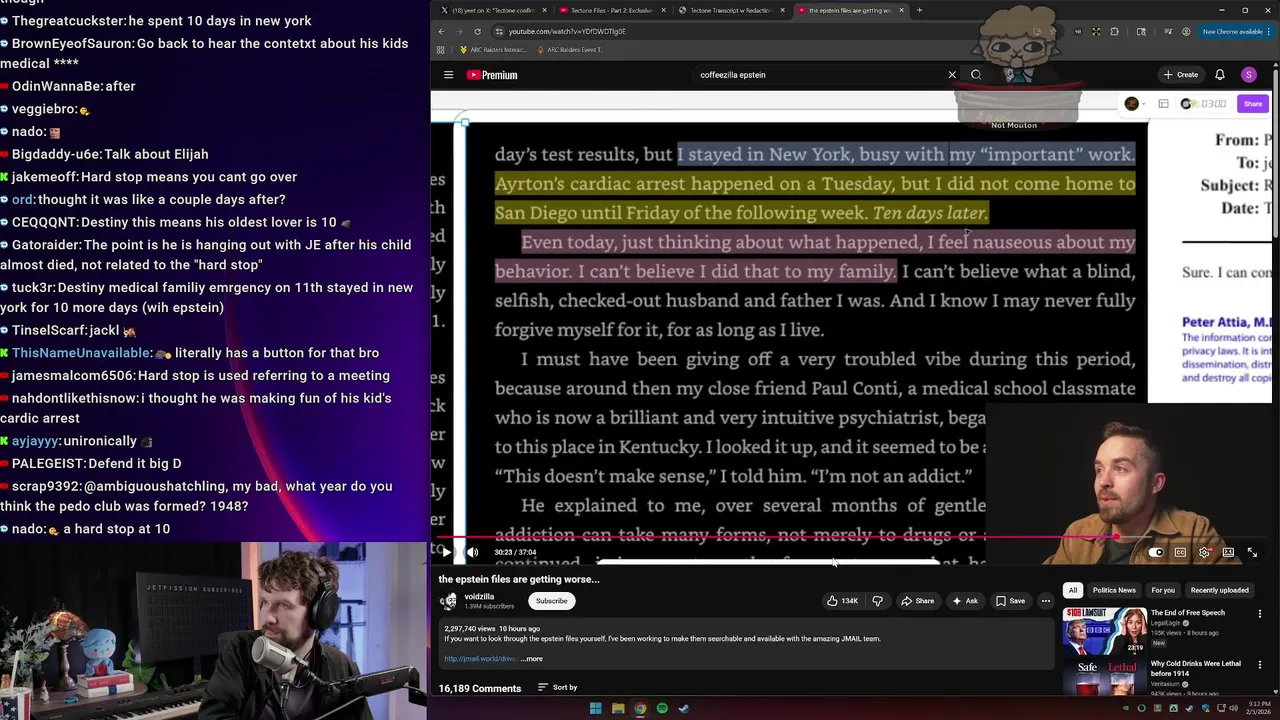Go to YouTube Premium home logo
The height and width of the screenshot is (720, 1280).
coord(492,75)
